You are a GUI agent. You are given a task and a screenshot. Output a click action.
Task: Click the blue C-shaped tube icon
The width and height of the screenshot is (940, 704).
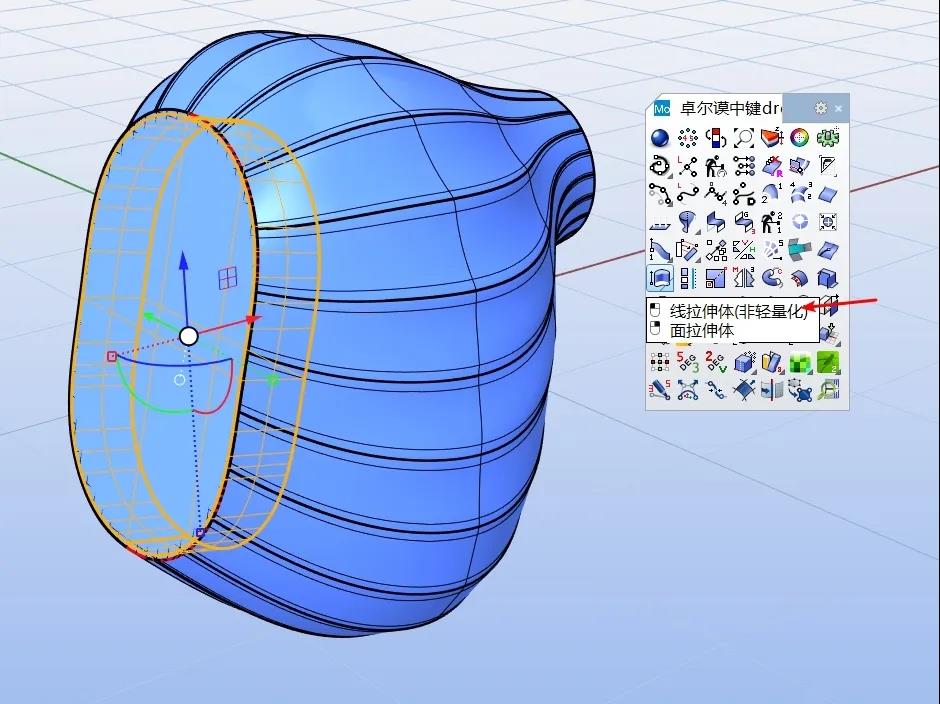coord(772,279)
